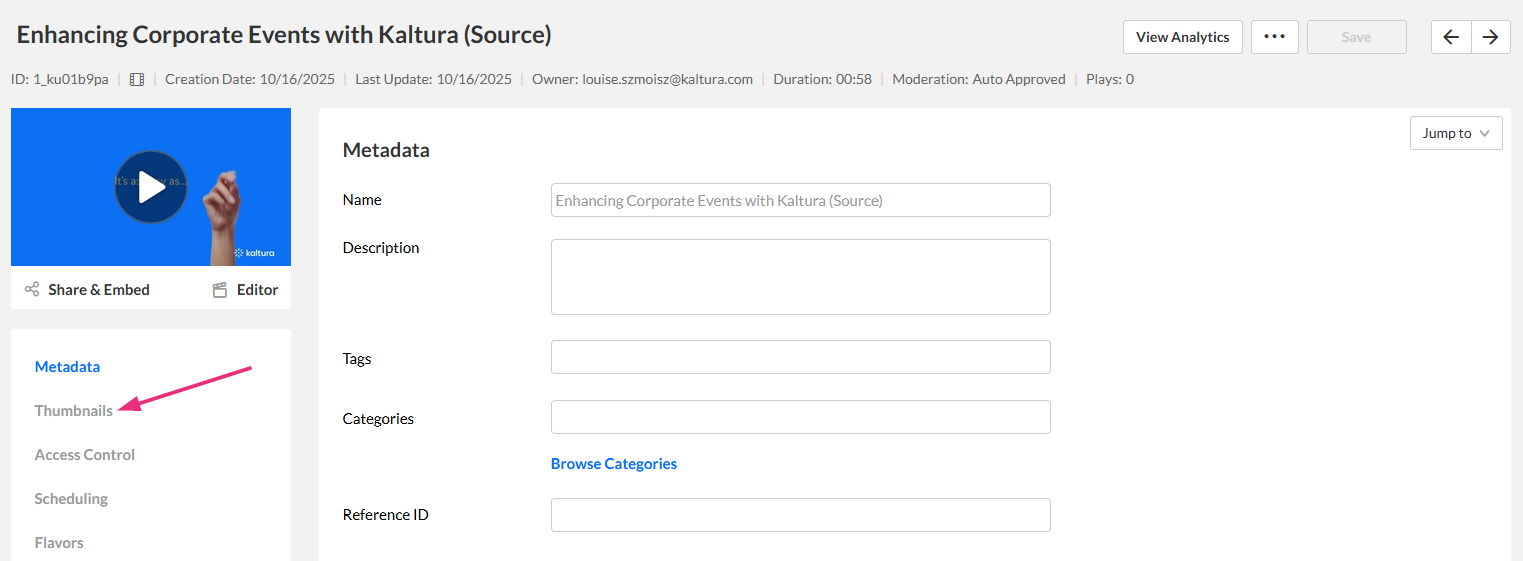Play the video preview
The width and height of the screenshot is (1523, 561).
[x=150, y=187]
